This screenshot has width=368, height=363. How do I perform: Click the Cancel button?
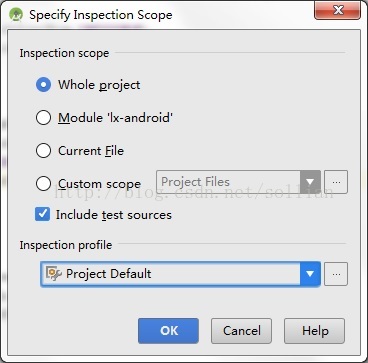(x=241, y=331)
